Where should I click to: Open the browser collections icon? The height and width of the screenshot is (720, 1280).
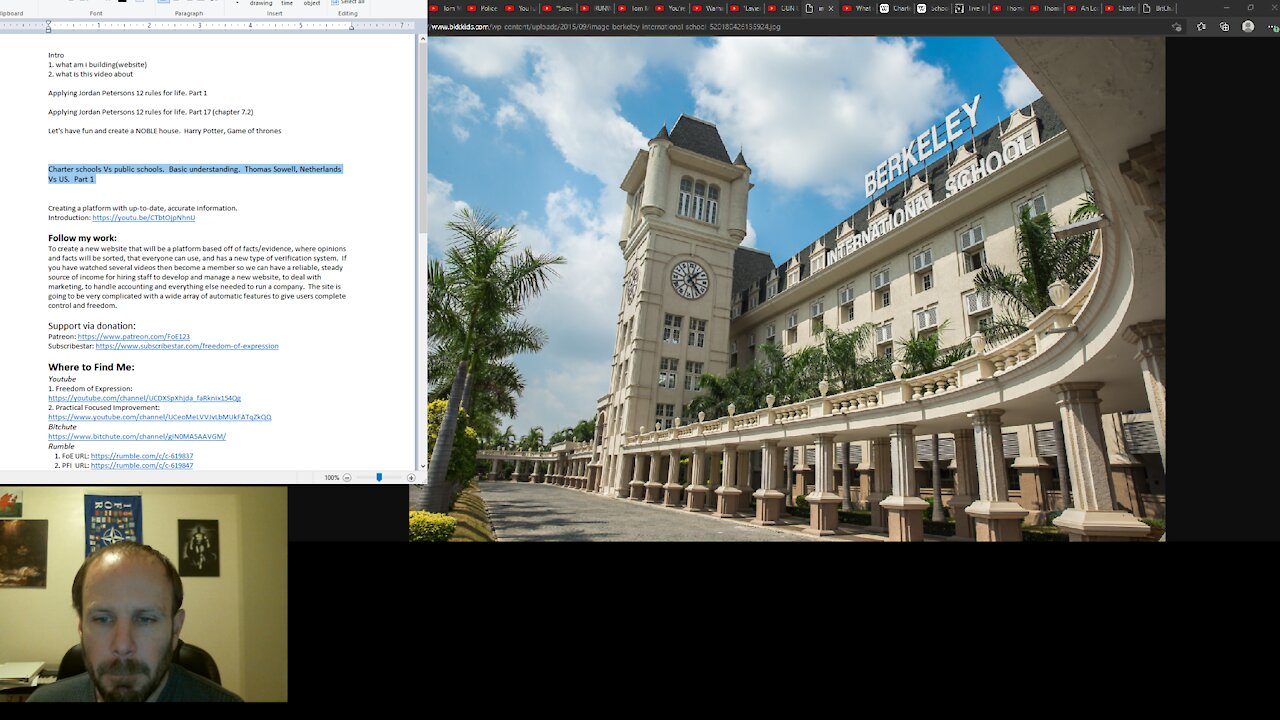[1224, 27]
